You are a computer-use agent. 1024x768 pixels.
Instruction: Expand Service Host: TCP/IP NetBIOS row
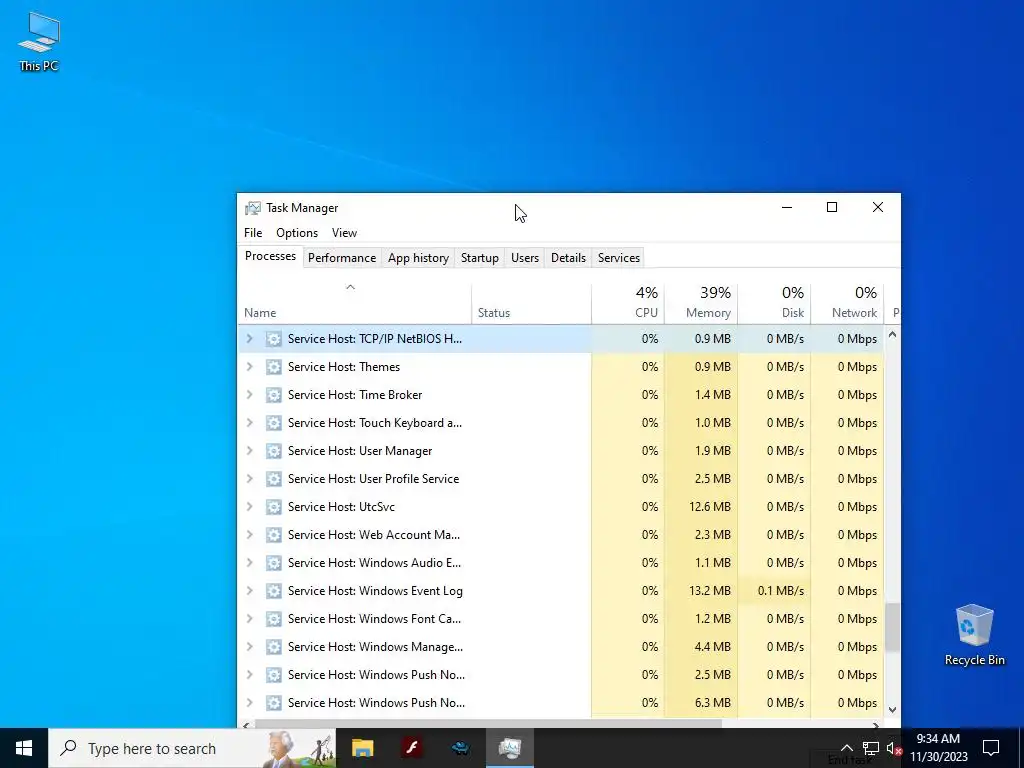249,338
